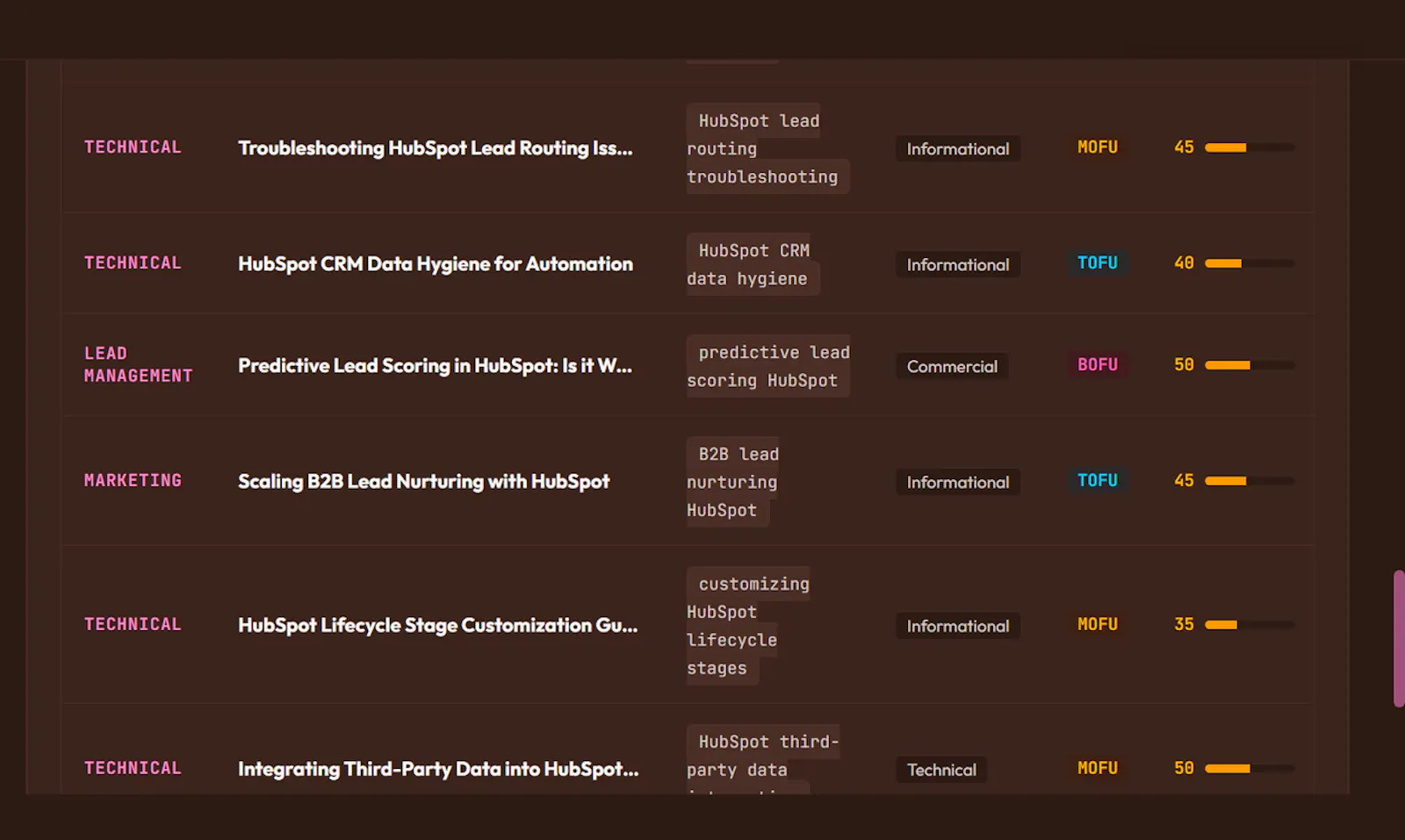Screen dimensions: 1405x840
Task: Open 'Integrating Third-Party Data into HubSpot...' title
Action: 438,770
